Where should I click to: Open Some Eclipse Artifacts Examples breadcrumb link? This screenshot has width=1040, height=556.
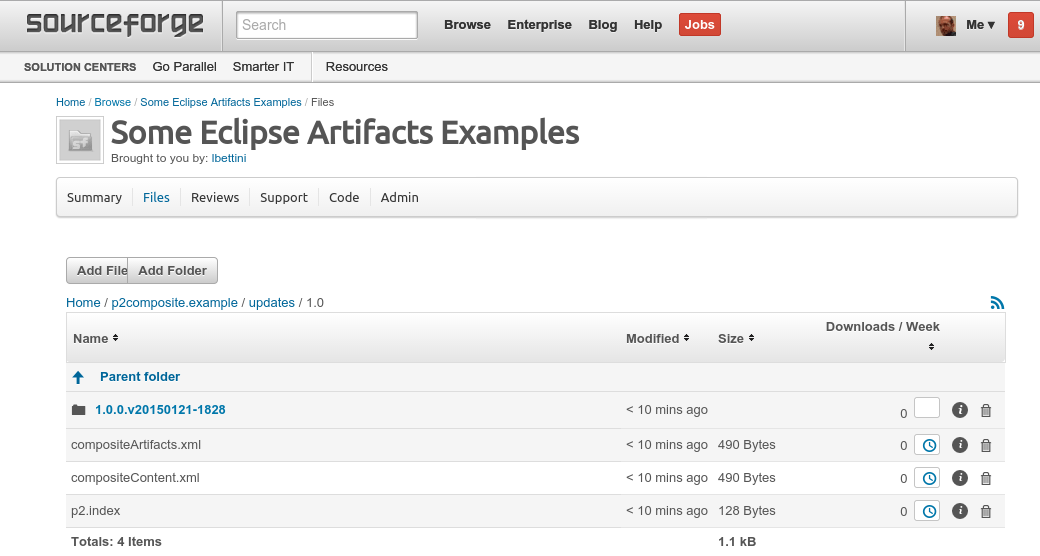pyautogui.click(x=221, y=102)
